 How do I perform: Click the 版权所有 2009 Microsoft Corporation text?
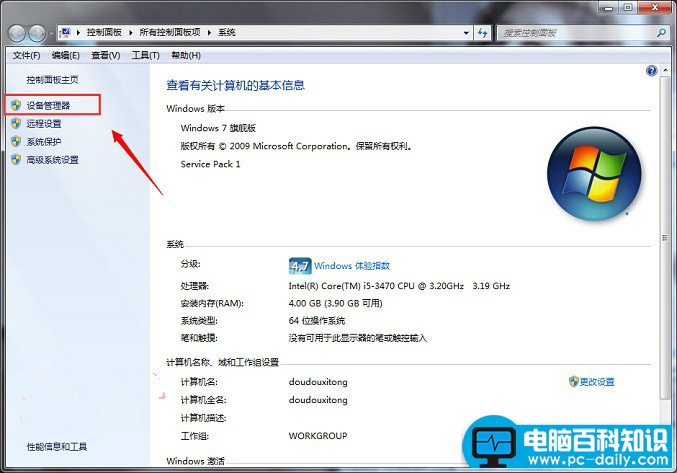tap(296, 146)
